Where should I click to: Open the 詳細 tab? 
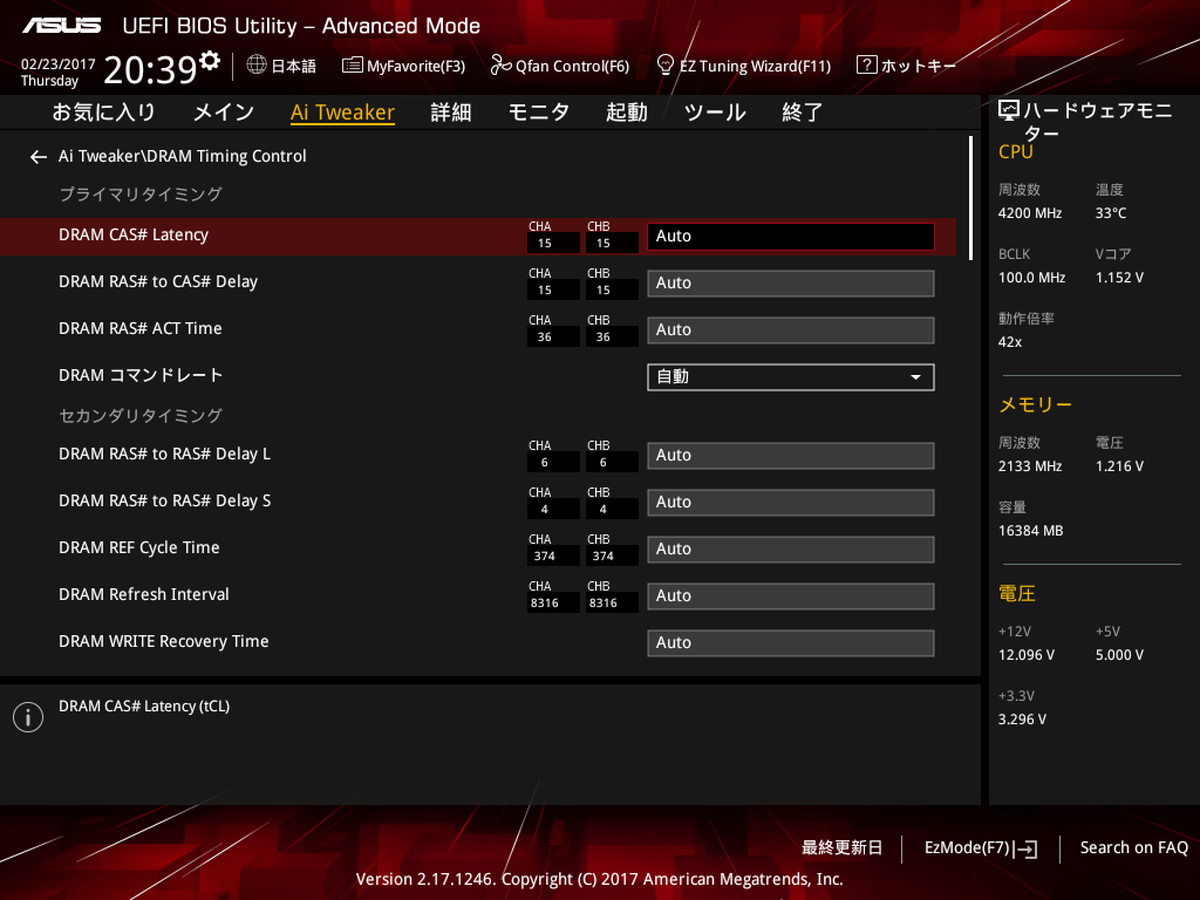[451, 112]
